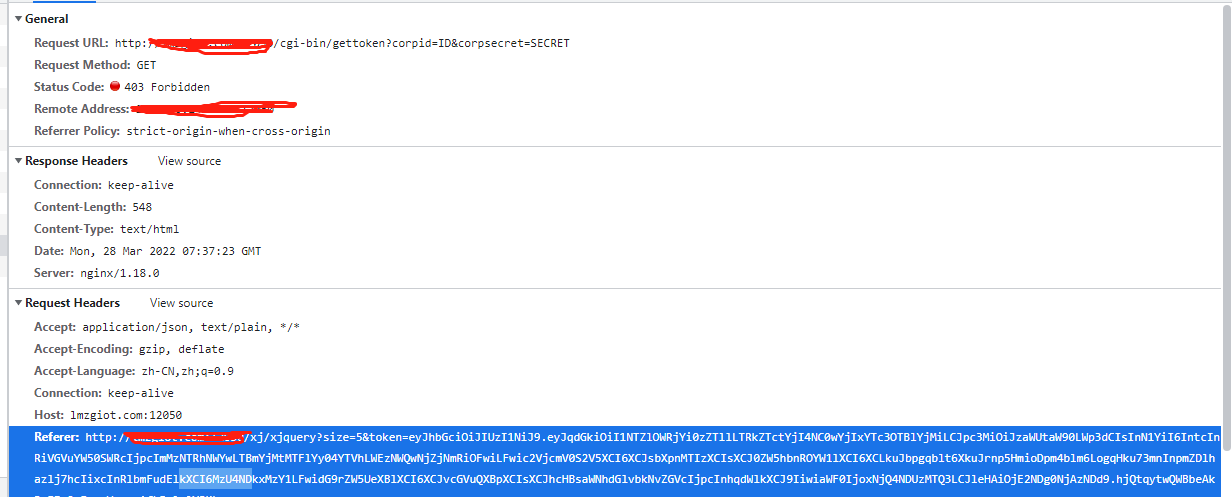Click the 403 Forbidden status text
The width and height of the screenshot is (1232, 497).
(167, 87)
